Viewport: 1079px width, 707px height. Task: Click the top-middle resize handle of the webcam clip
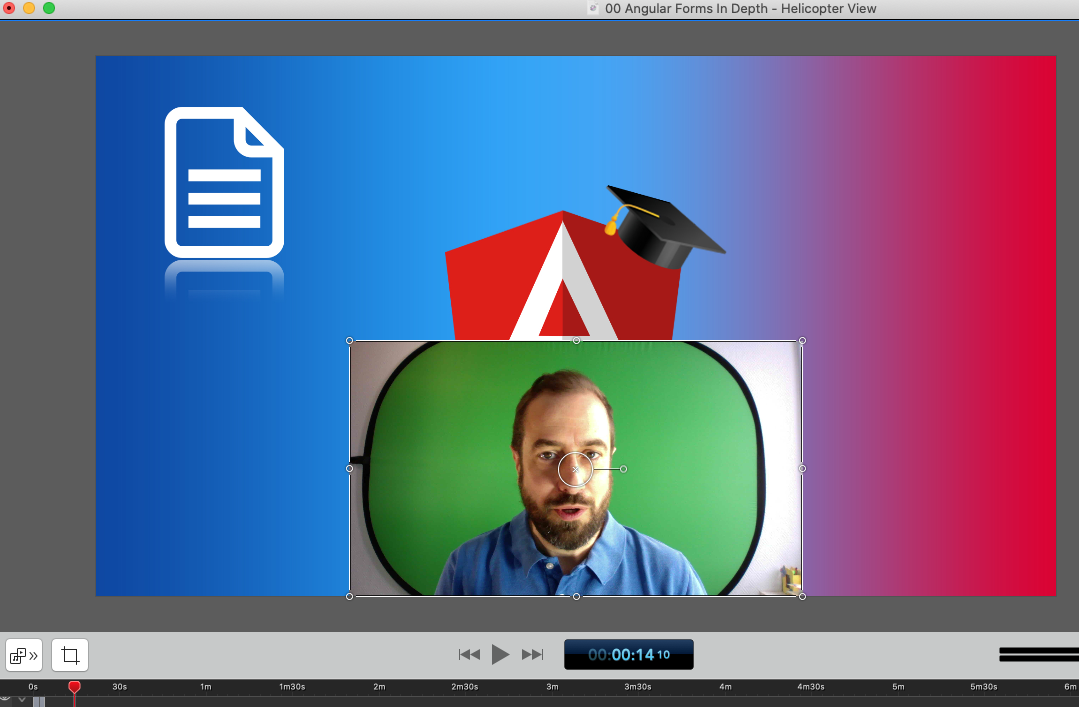[577, 341]
